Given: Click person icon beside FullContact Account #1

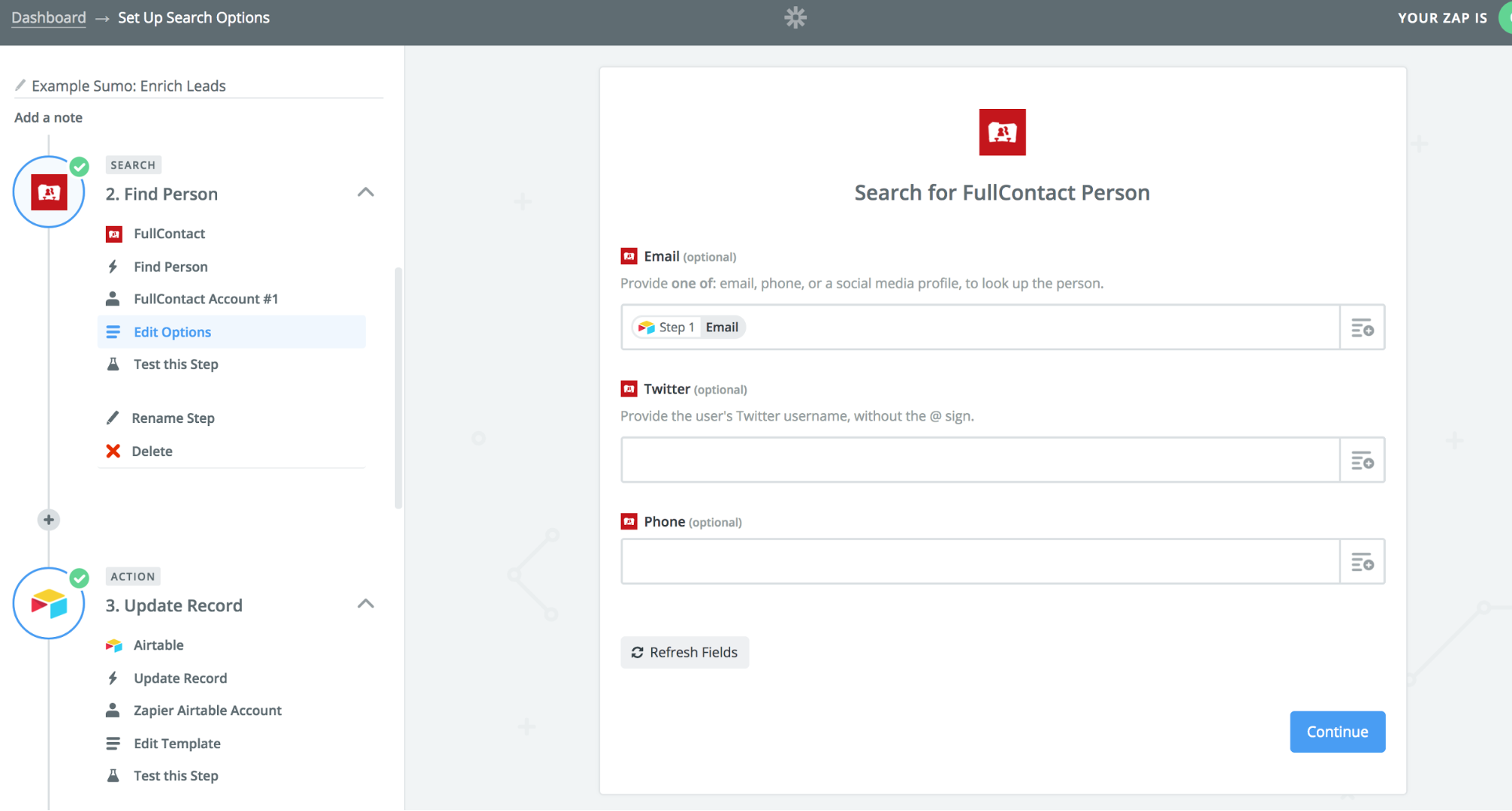Looking at the screenshot, I should [x=113, y=299].
